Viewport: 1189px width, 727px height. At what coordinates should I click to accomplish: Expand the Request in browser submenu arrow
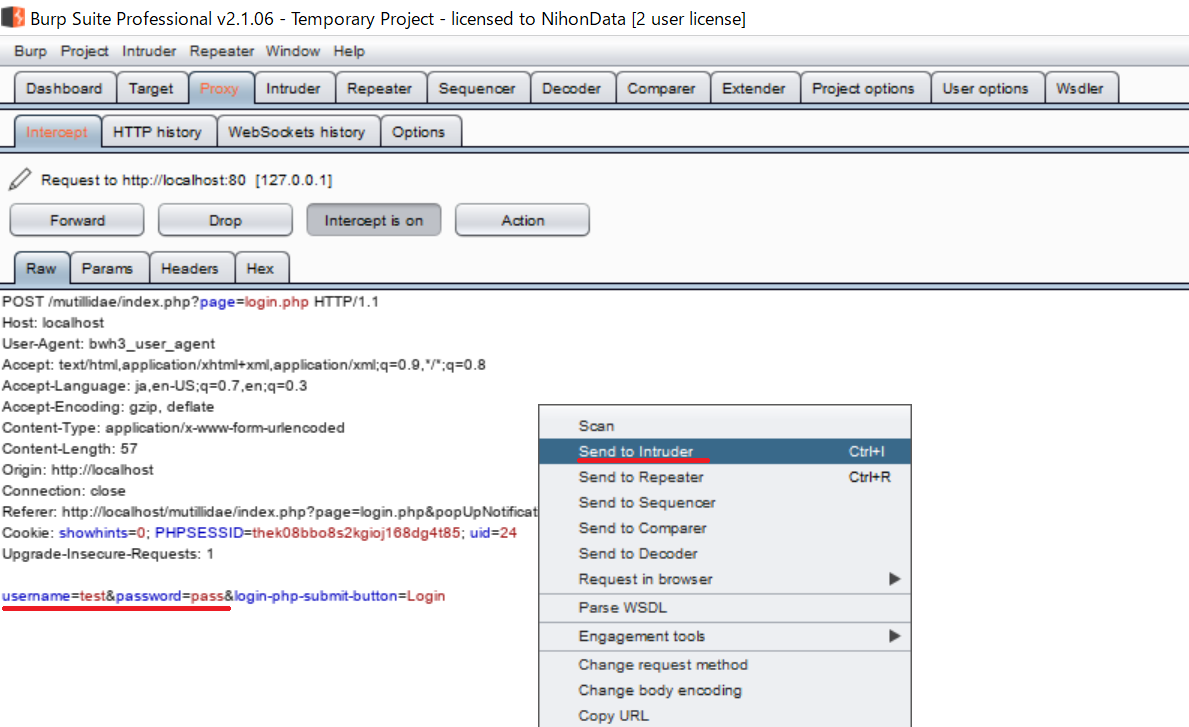pyautogui.click(x=895, y=579)
